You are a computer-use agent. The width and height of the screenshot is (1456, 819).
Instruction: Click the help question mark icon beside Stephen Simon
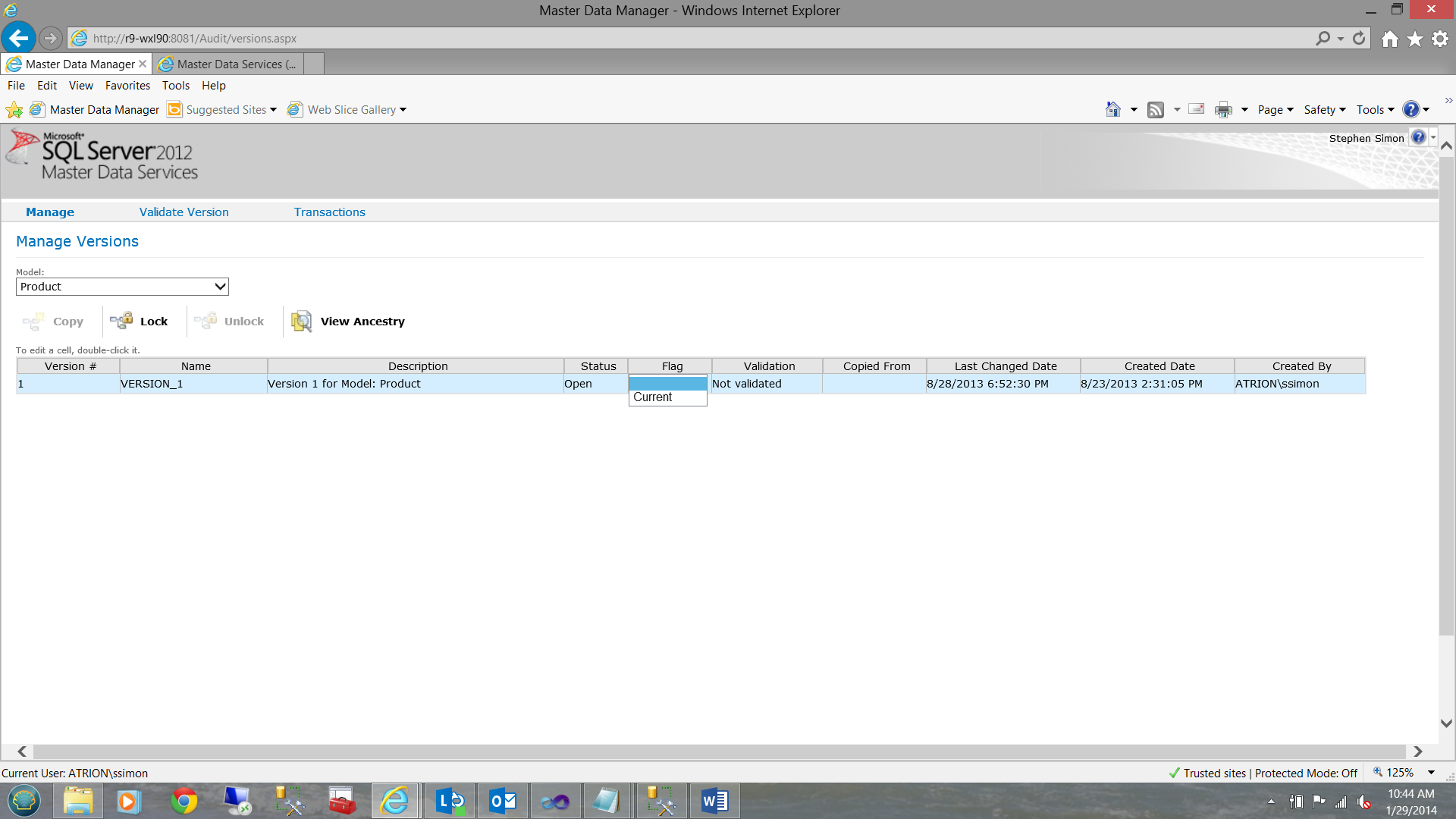coord(1418,137)
